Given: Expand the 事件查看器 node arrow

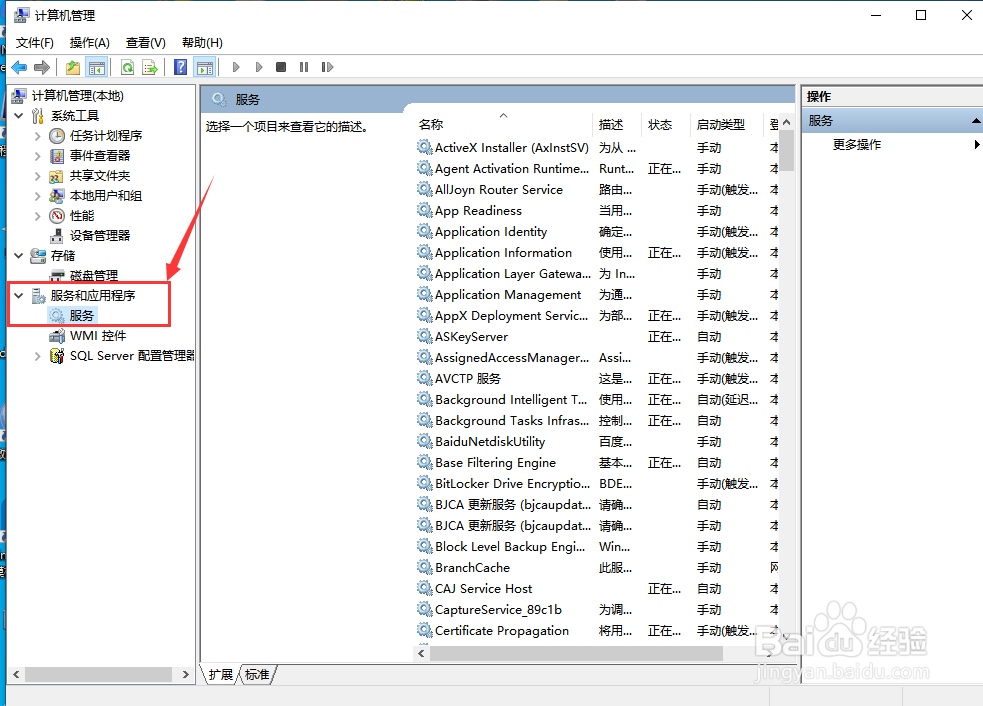Looking at the screenshot, I should 37,155.
